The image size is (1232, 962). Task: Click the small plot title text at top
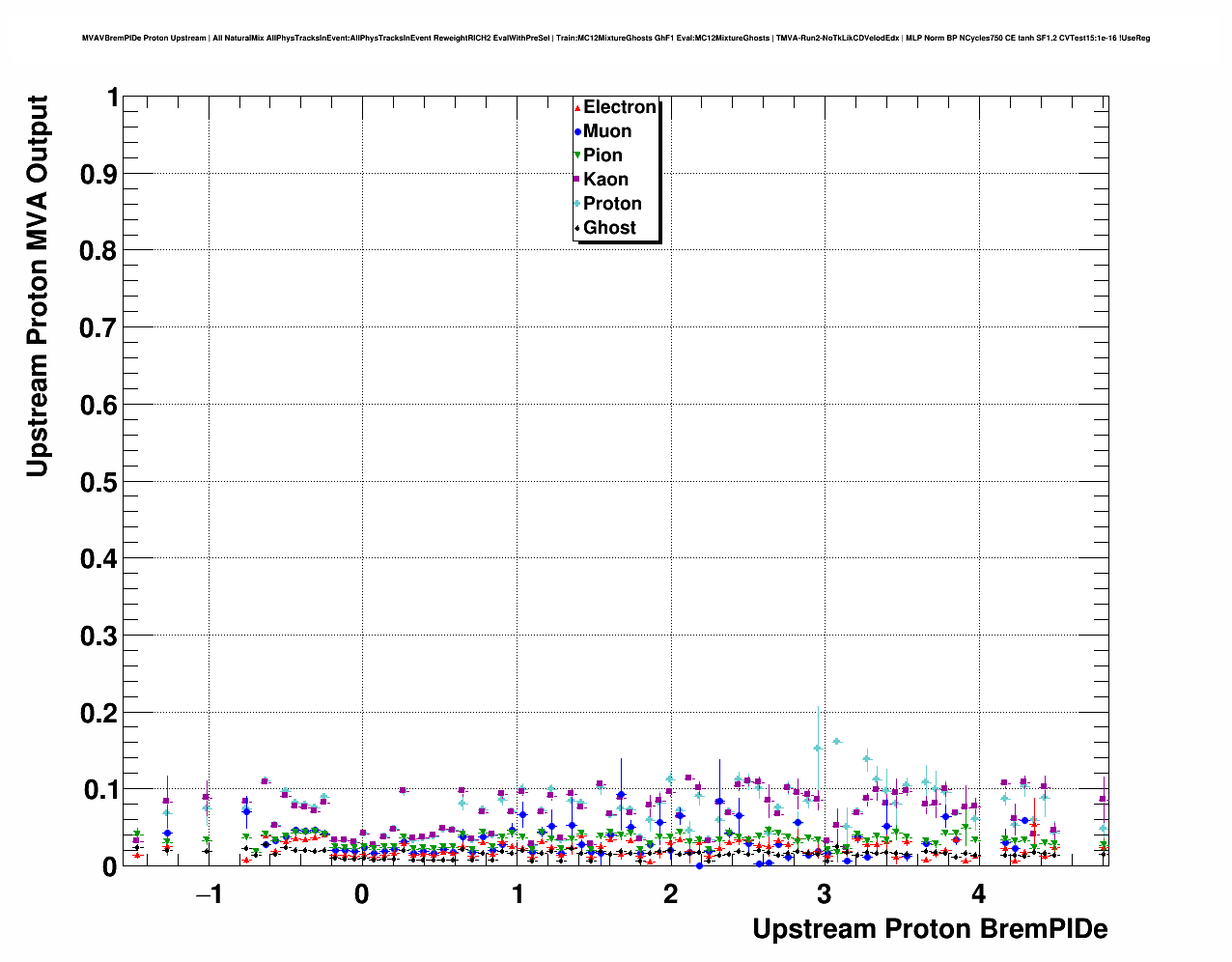pyautogui.click(x=615, y=39)
